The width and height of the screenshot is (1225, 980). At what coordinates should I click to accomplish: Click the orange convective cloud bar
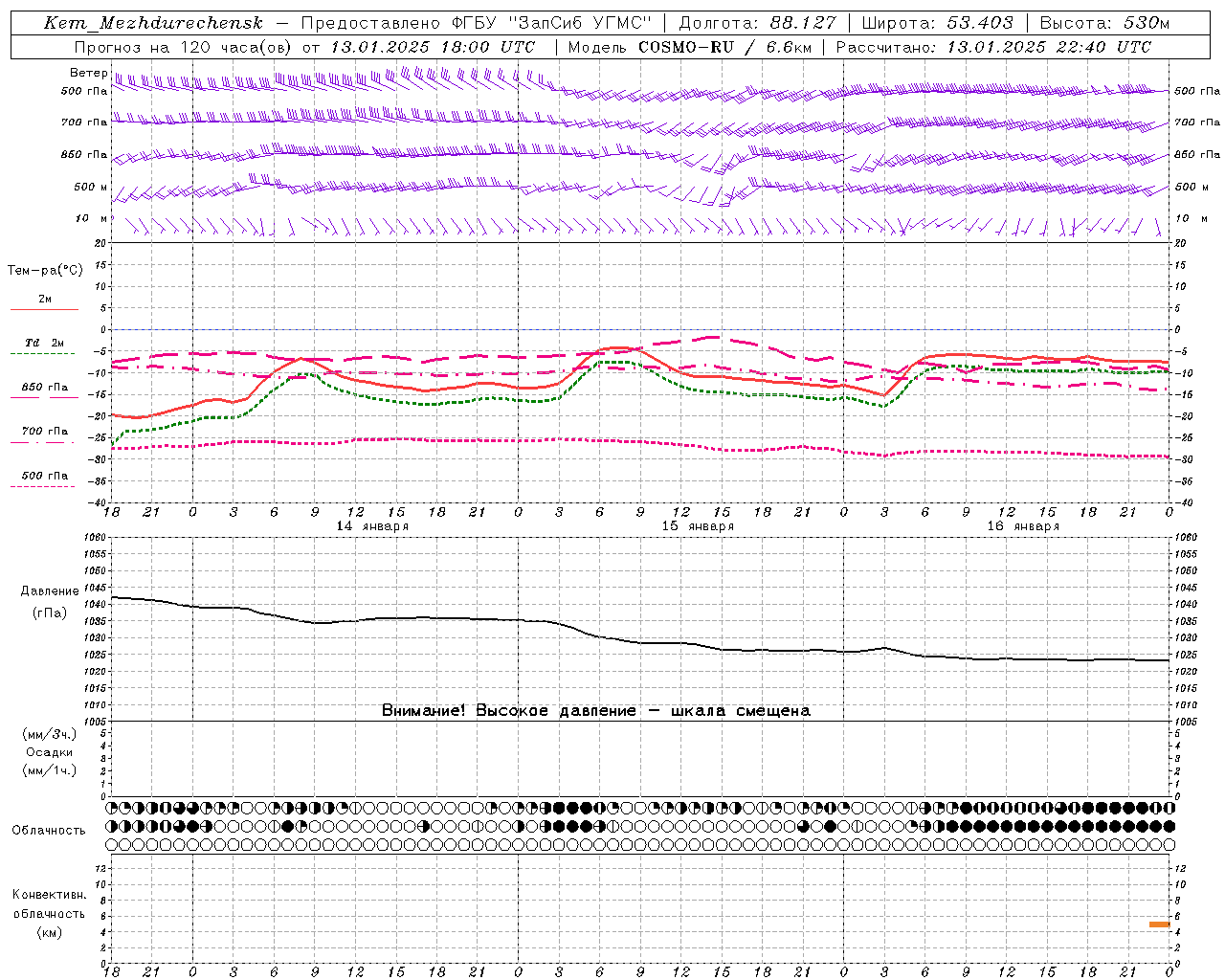(1159, 924)
